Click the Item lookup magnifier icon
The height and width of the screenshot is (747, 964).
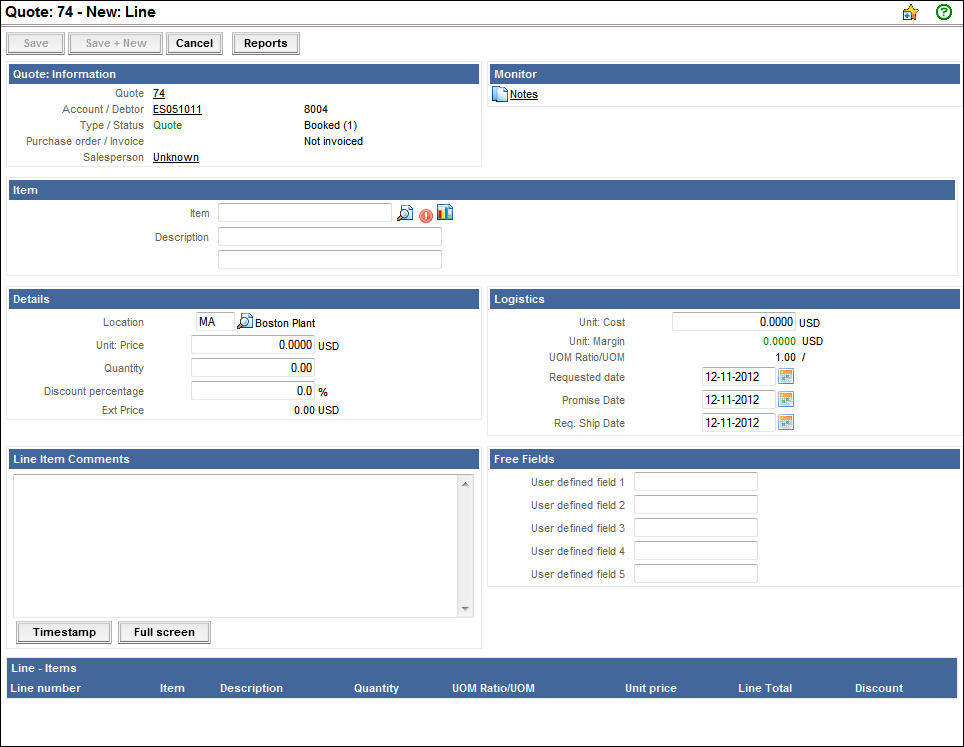coord(405,213)
